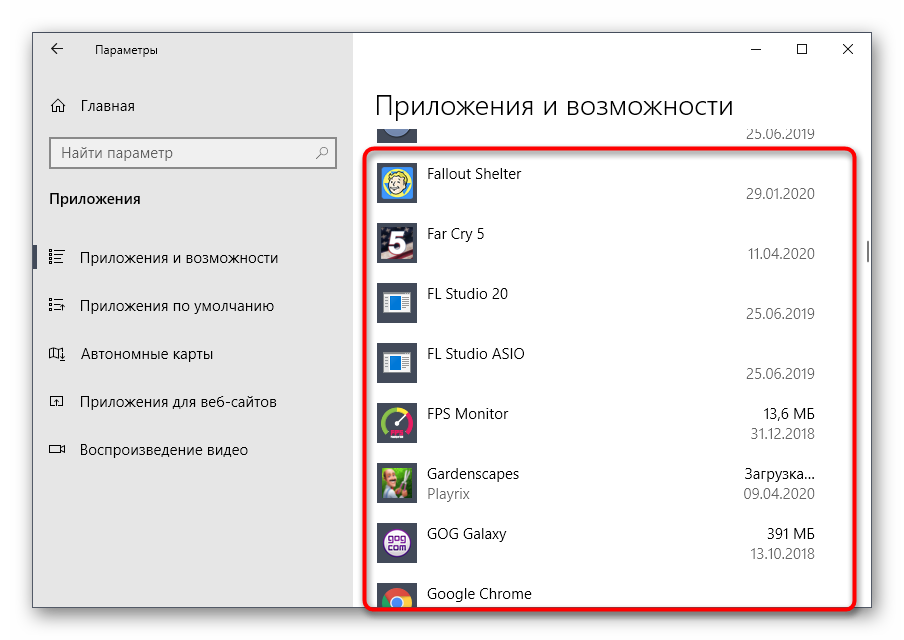Click the FPS Monitor gauge icon

396,424
